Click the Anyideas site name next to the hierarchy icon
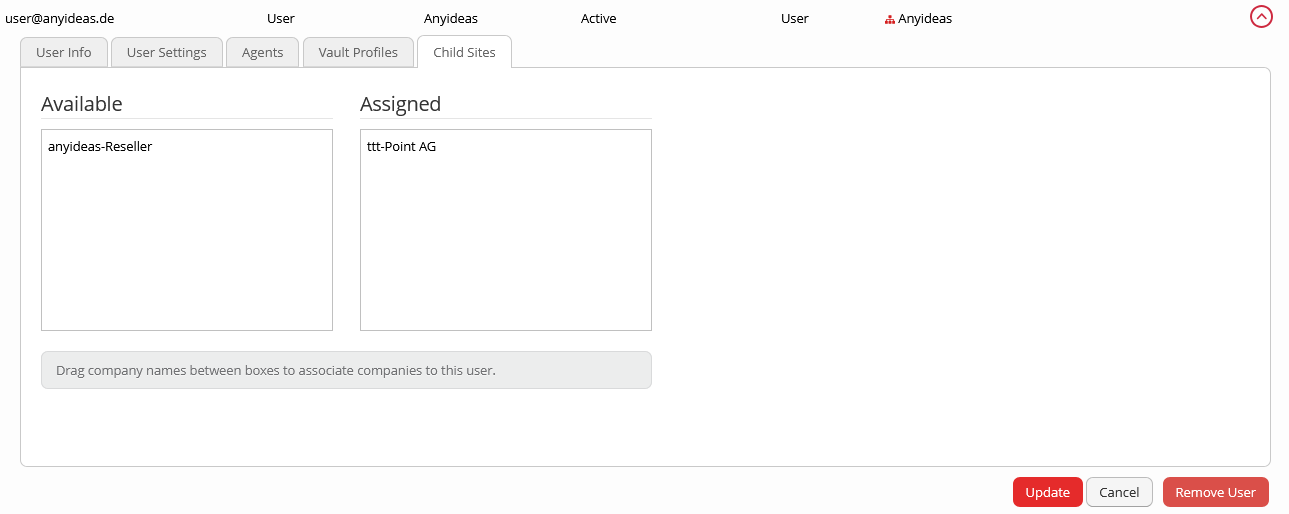This screenshot has height=514, width=1289. coord(925,19)
